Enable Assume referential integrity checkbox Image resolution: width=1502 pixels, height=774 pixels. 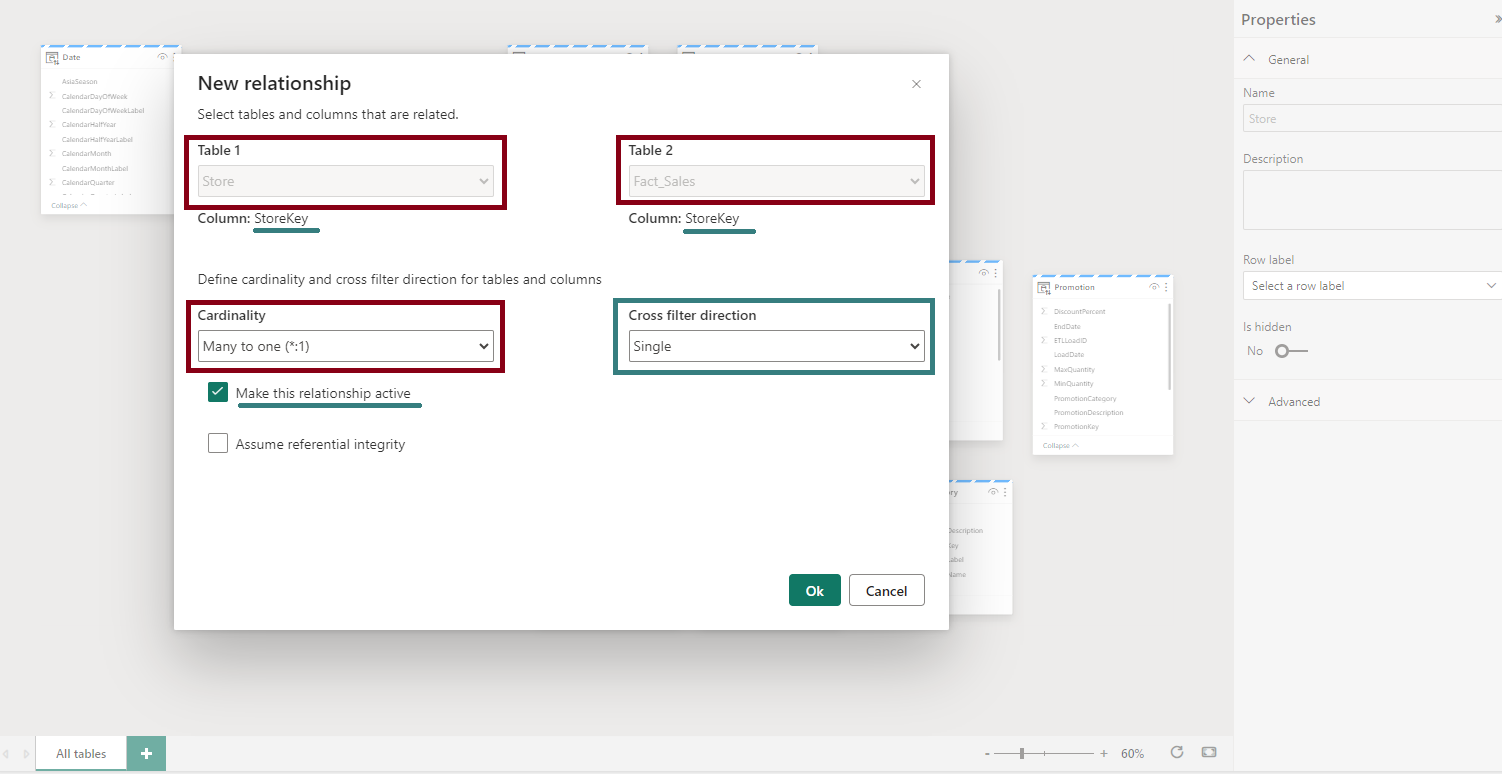click(x=218, y=443)
